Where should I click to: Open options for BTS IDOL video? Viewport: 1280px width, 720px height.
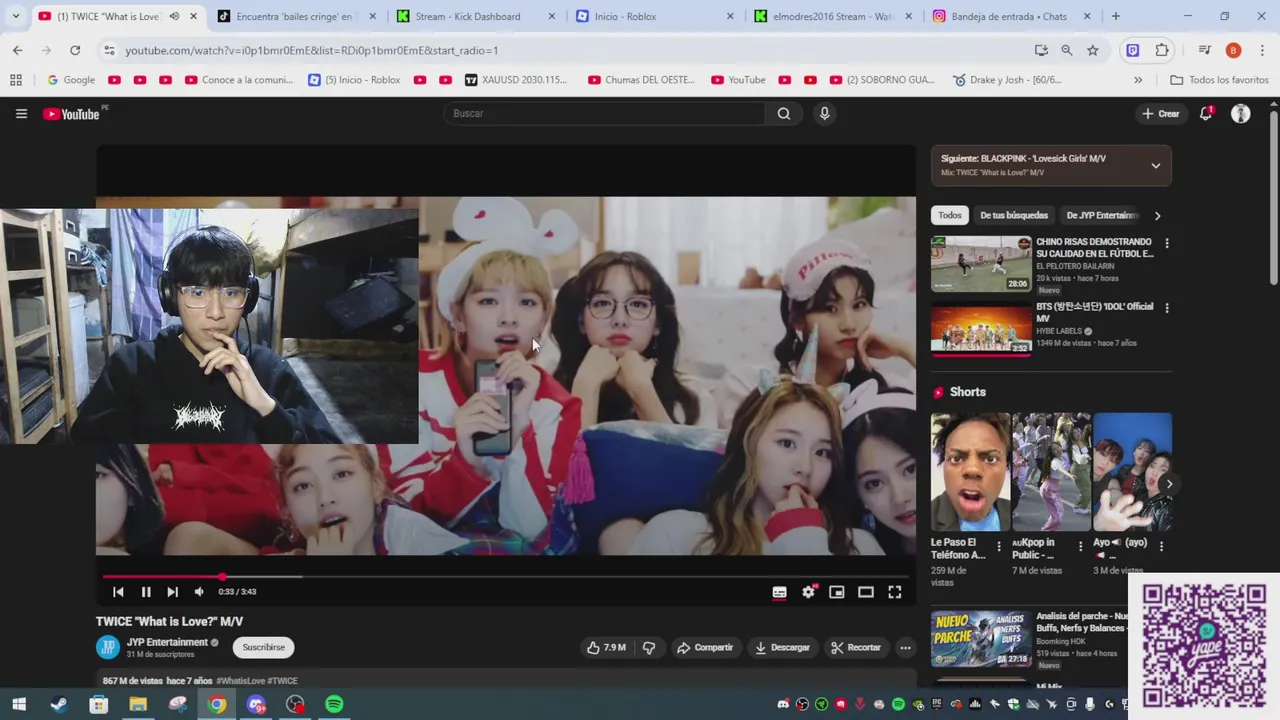point(1166,308)
